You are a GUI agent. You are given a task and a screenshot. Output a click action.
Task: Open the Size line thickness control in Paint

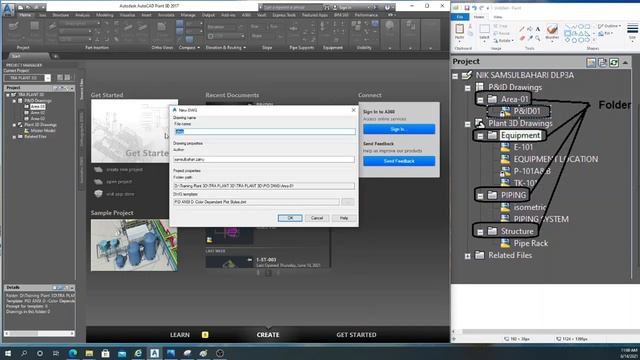(x=632, y=32)
